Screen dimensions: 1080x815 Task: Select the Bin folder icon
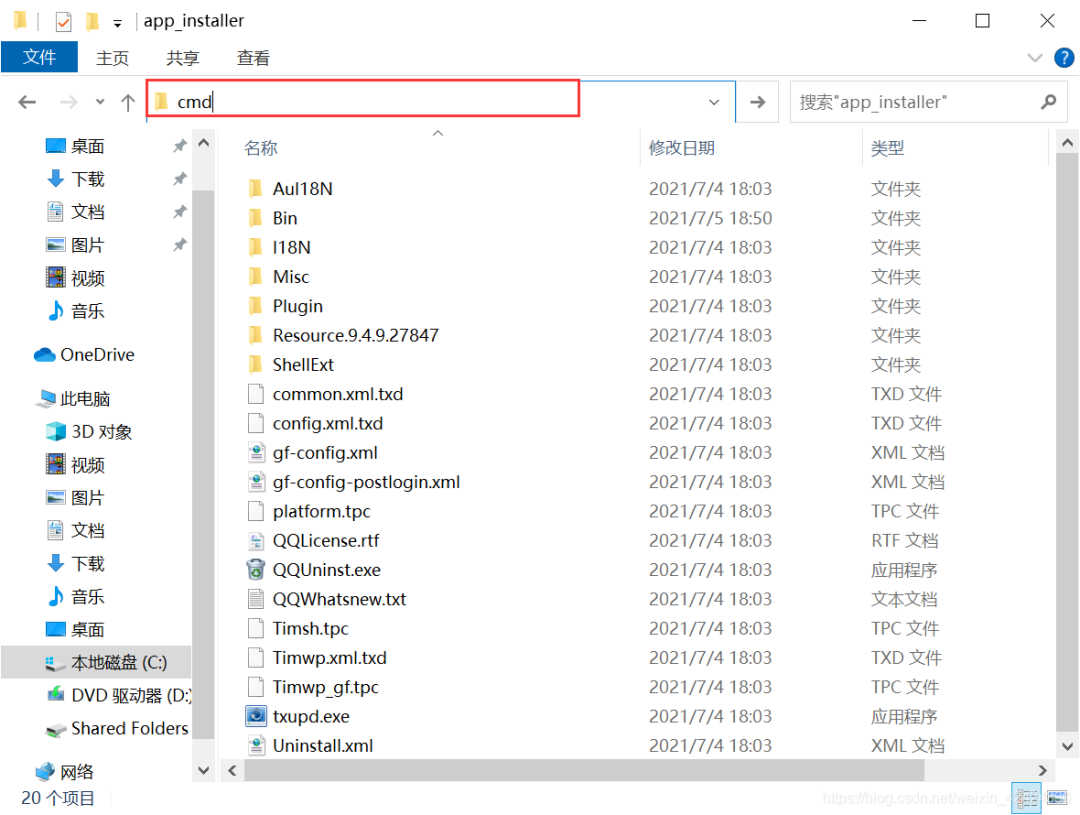pyautogui.click(x=256, y=218)
